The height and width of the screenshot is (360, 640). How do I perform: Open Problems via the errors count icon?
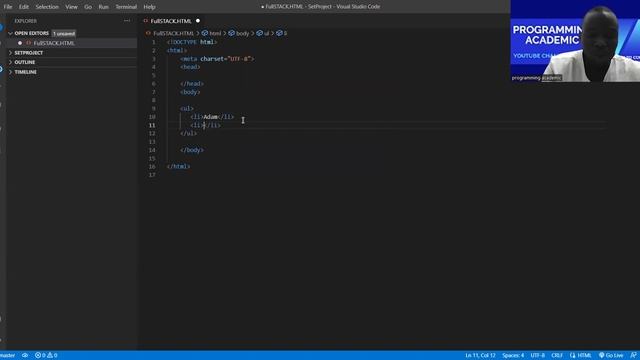coord(40,356)
